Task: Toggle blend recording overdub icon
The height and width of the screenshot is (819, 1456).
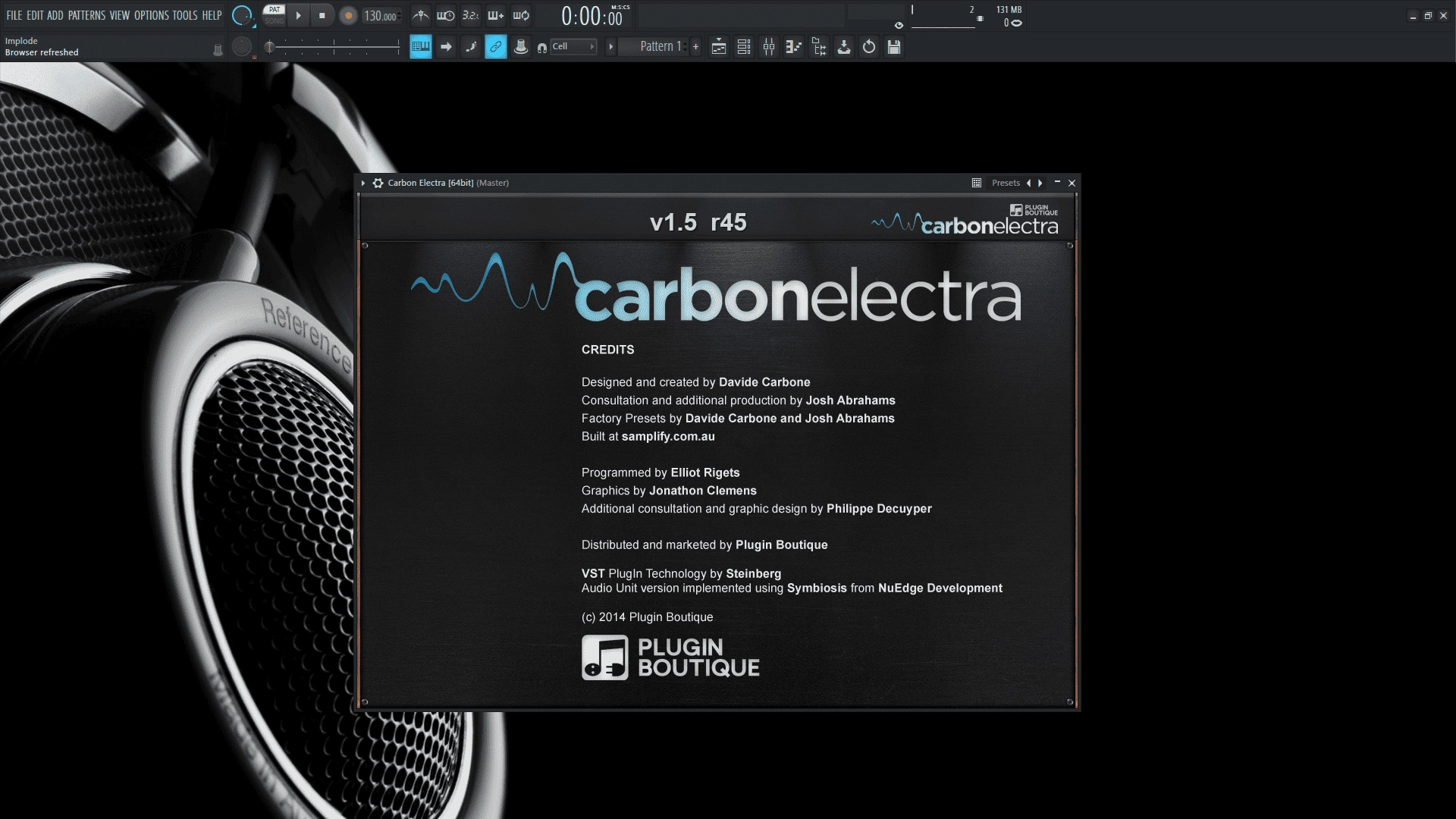Action: coord(496,15)
